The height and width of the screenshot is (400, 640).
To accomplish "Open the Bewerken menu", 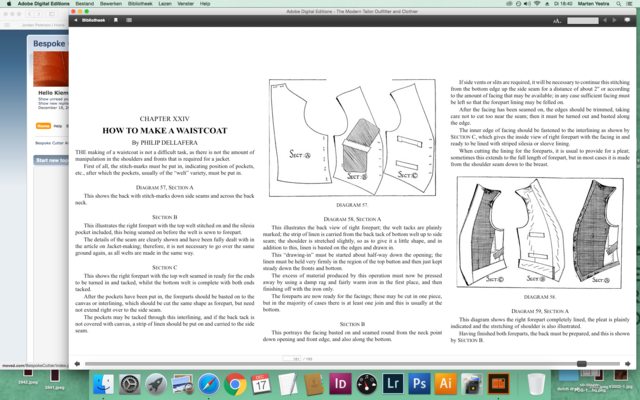I will pyautogui.click(x=111, y=4).
